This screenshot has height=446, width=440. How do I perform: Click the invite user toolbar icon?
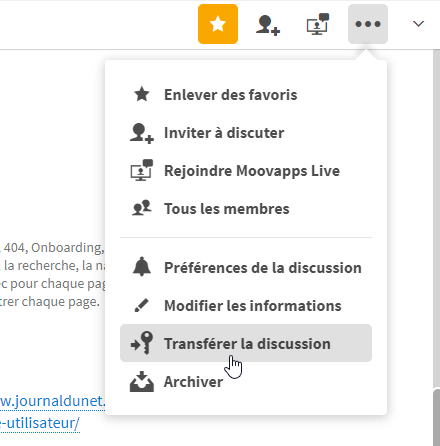coord(268,24)
